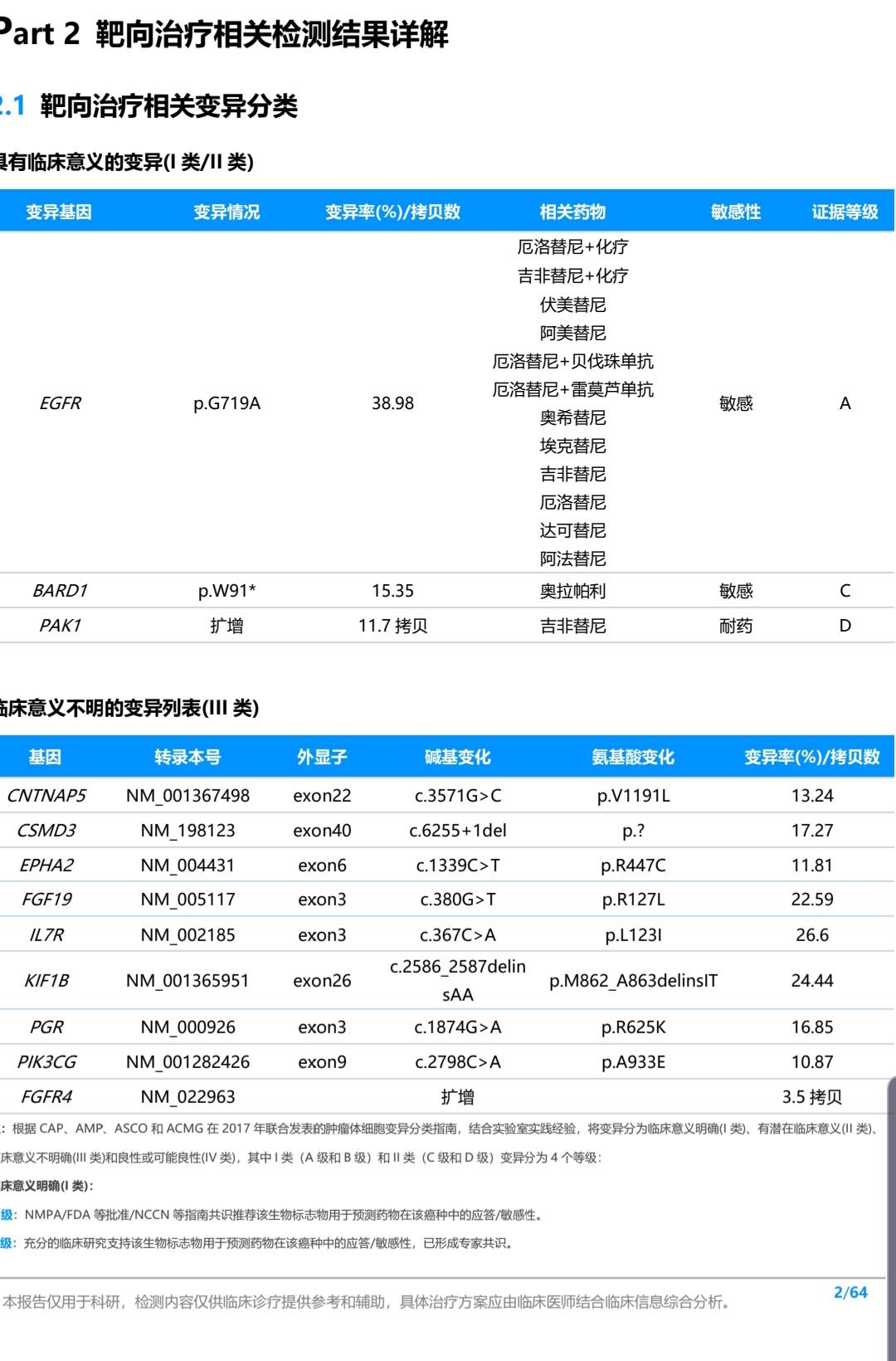The image size is (896, 1361).
Task: Click drug entry 阿法替尼
Action: (x=572, y=559)
